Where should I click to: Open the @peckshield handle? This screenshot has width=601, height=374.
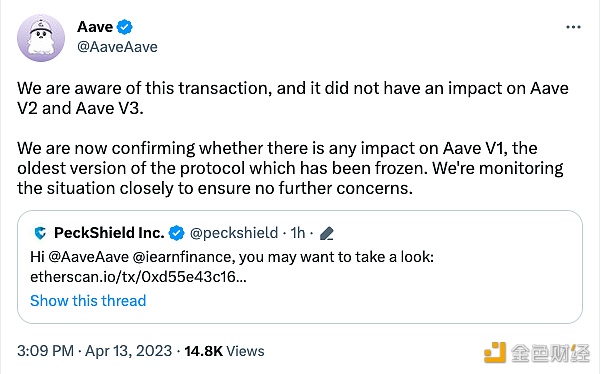coord(234,233)
